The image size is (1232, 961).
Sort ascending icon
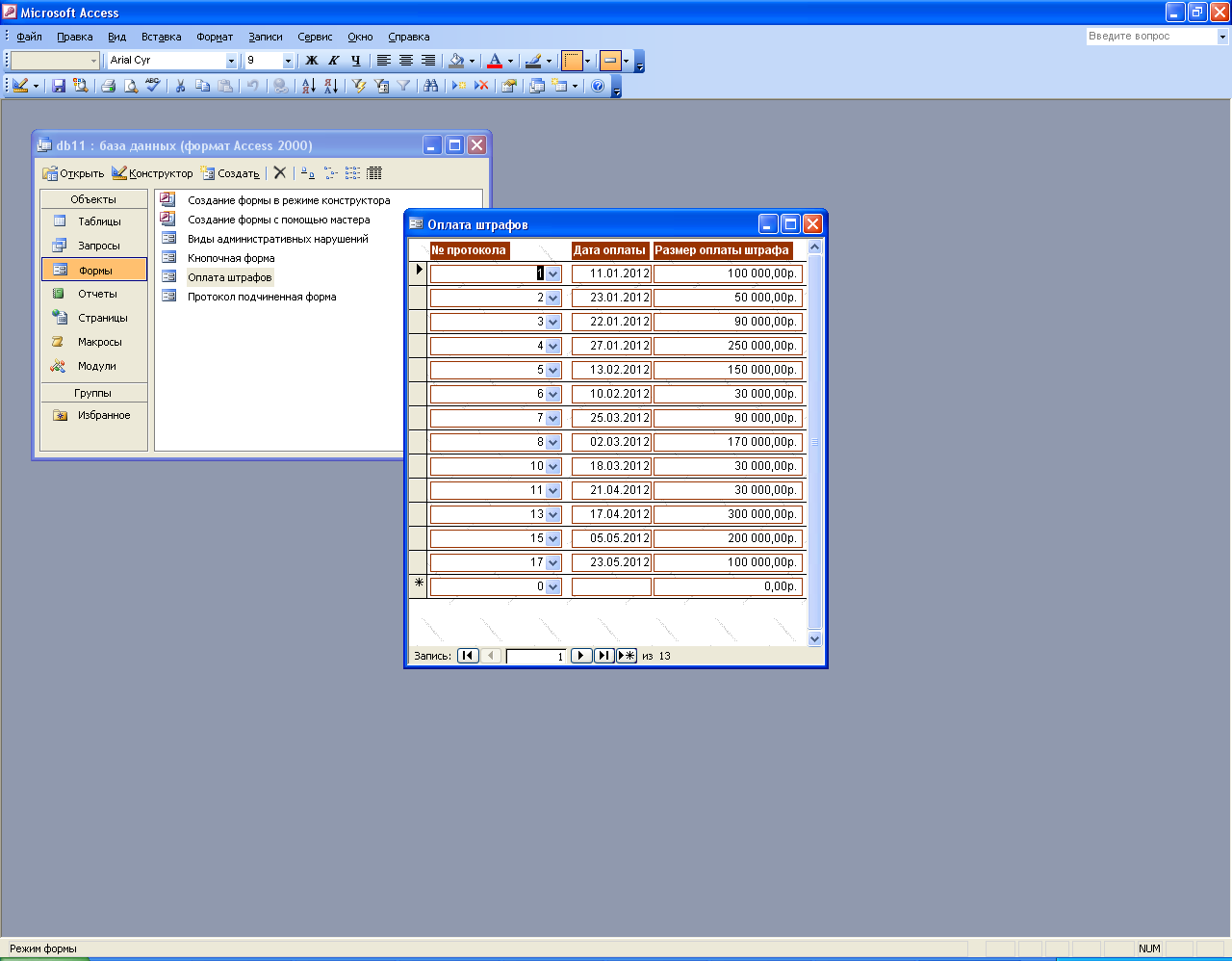[308, 86]
